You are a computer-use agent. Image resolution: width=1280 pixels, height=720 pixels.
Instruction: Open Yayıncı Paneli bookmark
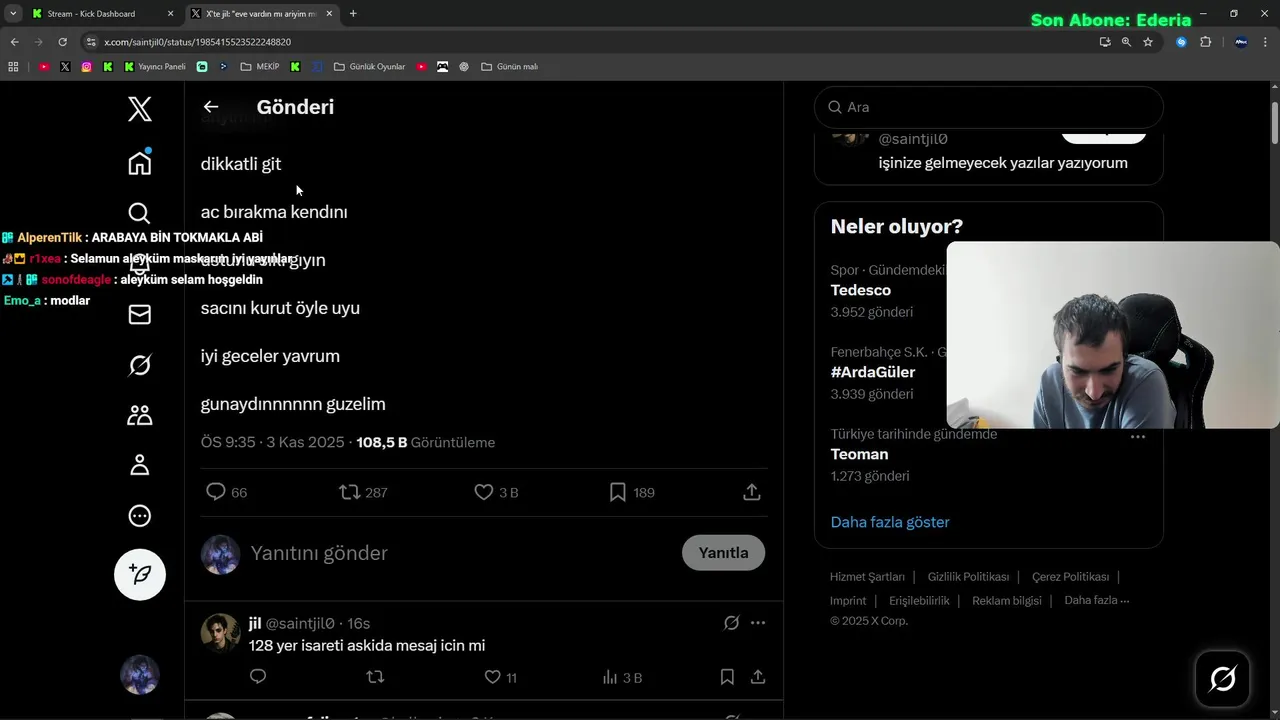pos(155,67)
